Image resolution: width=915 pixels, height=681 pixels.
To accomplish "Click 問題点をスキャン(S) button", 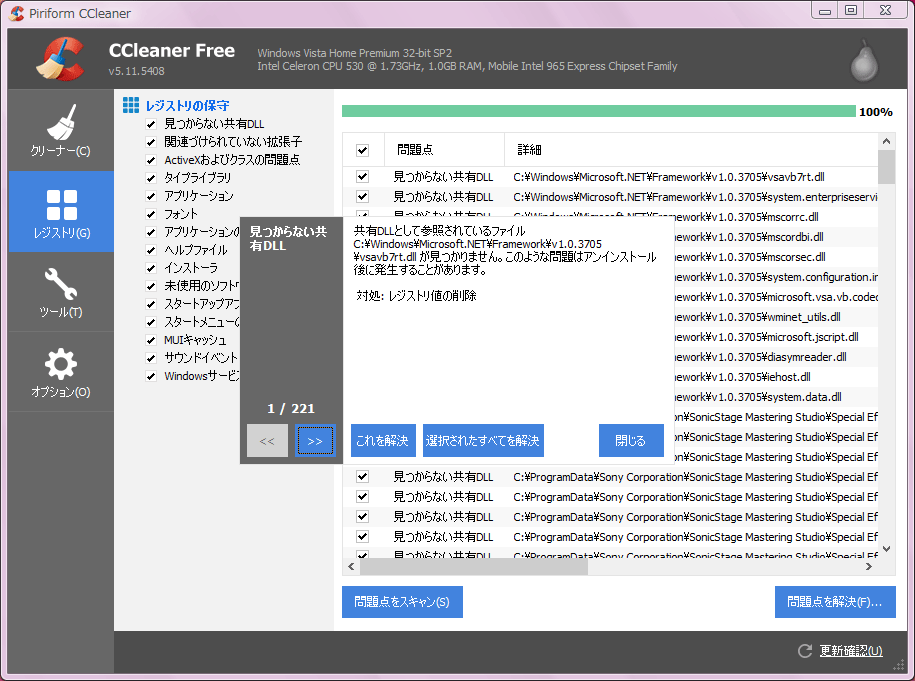I will (x=402, y=602).
